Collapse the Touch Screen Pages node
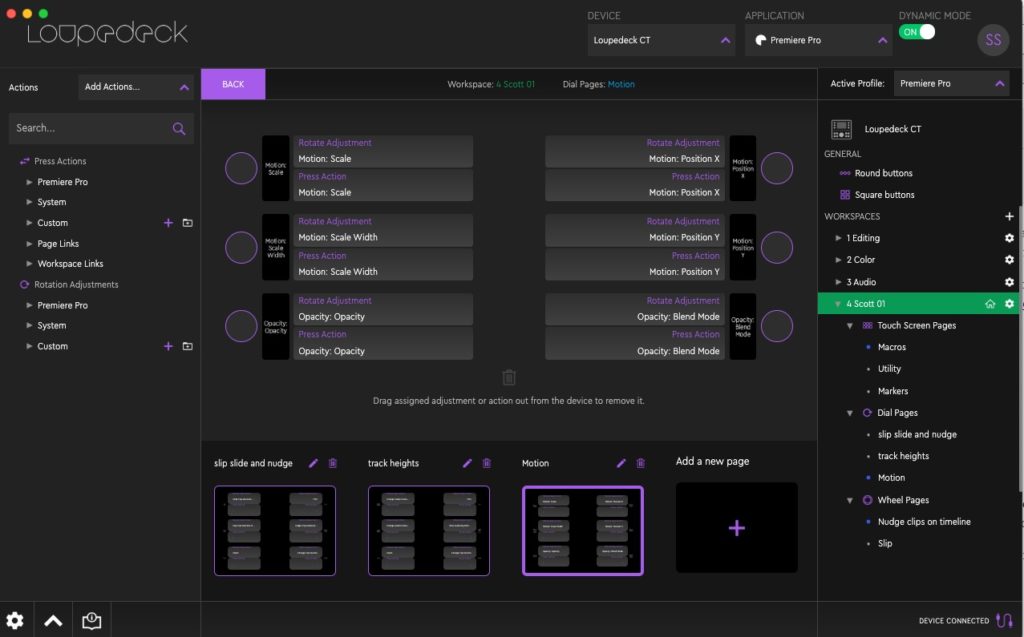 coord(850,325)
